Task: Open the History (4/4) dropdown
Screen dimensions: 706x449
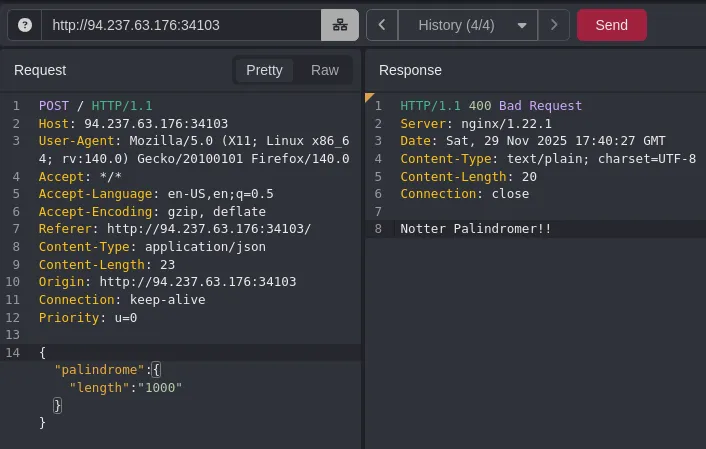Action: pos(470,25)
